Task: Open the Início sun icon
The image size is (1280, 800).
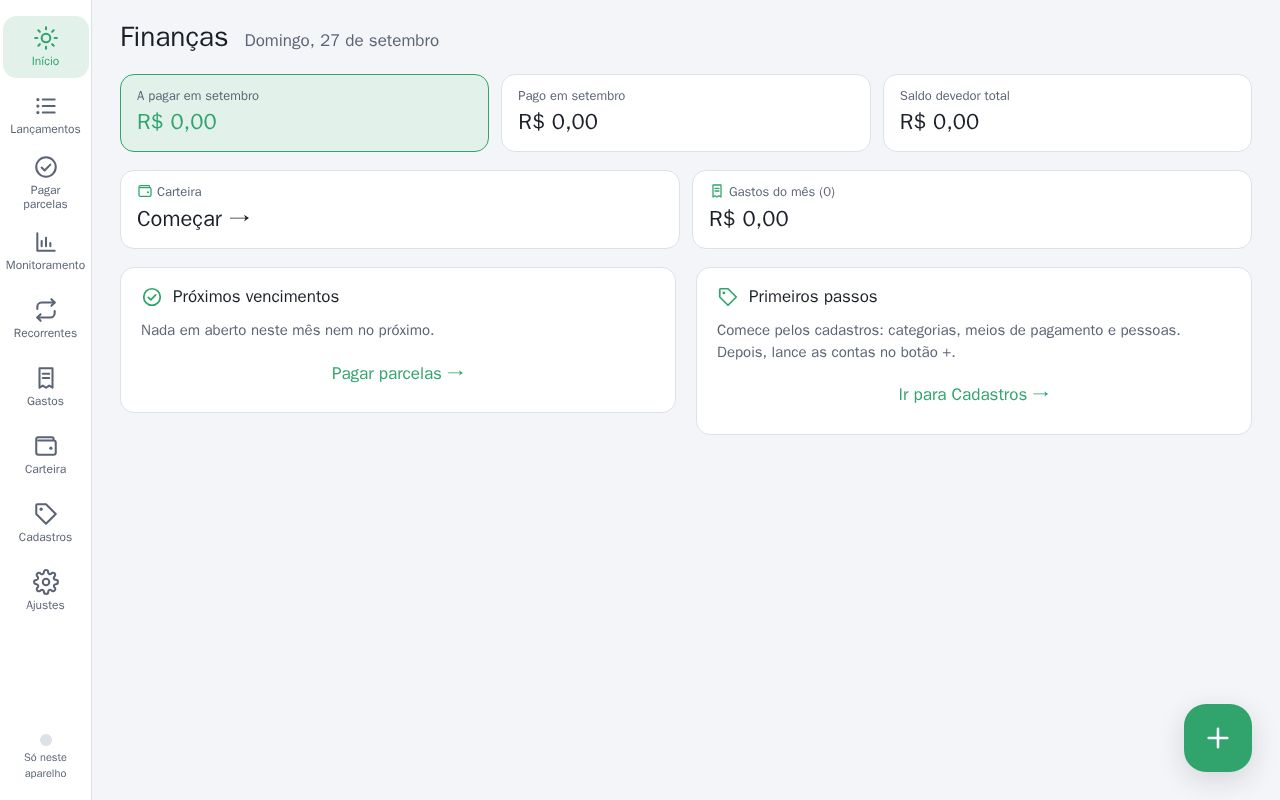Action: [46, 39]
